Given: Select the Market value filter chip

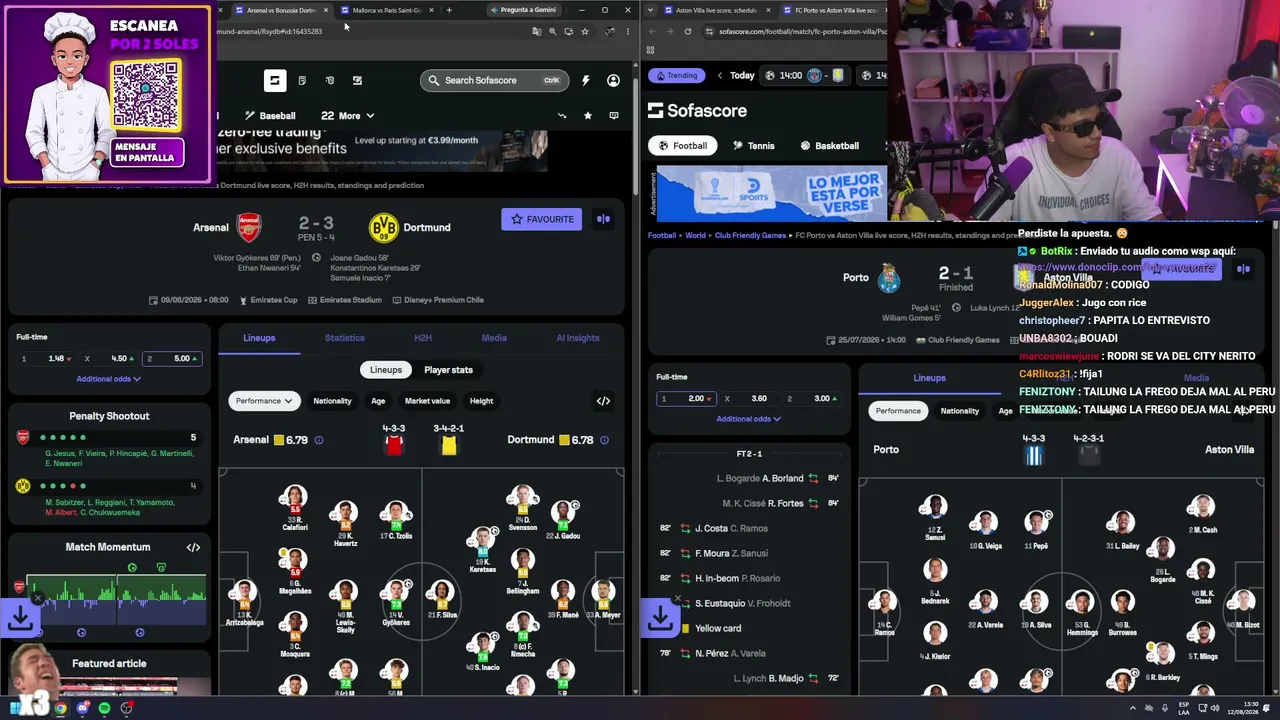Looking at the screenshot, I should tap(427, 401).
